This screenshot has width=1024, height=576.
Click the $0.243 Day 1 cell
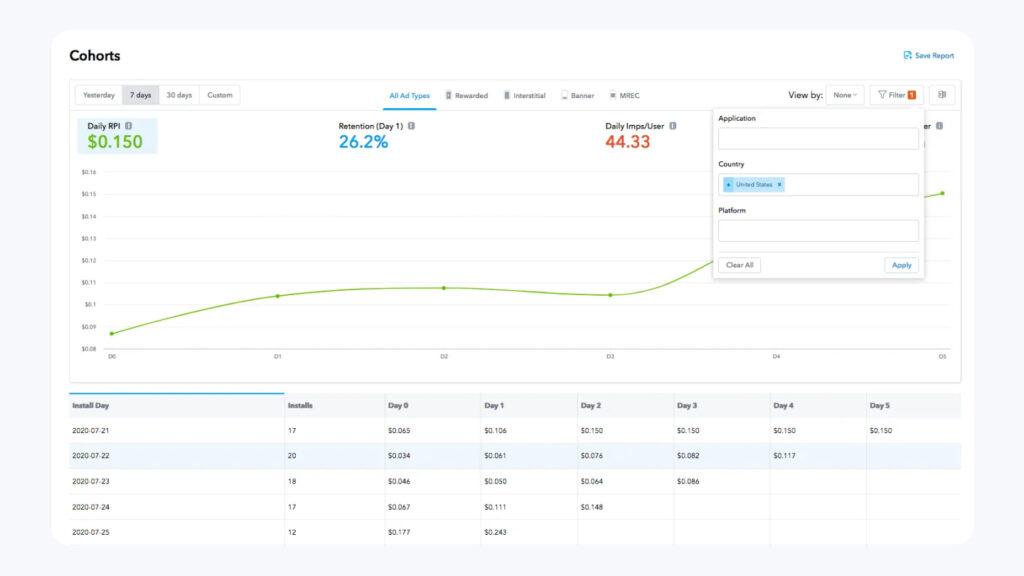click(x=495, y=532)
